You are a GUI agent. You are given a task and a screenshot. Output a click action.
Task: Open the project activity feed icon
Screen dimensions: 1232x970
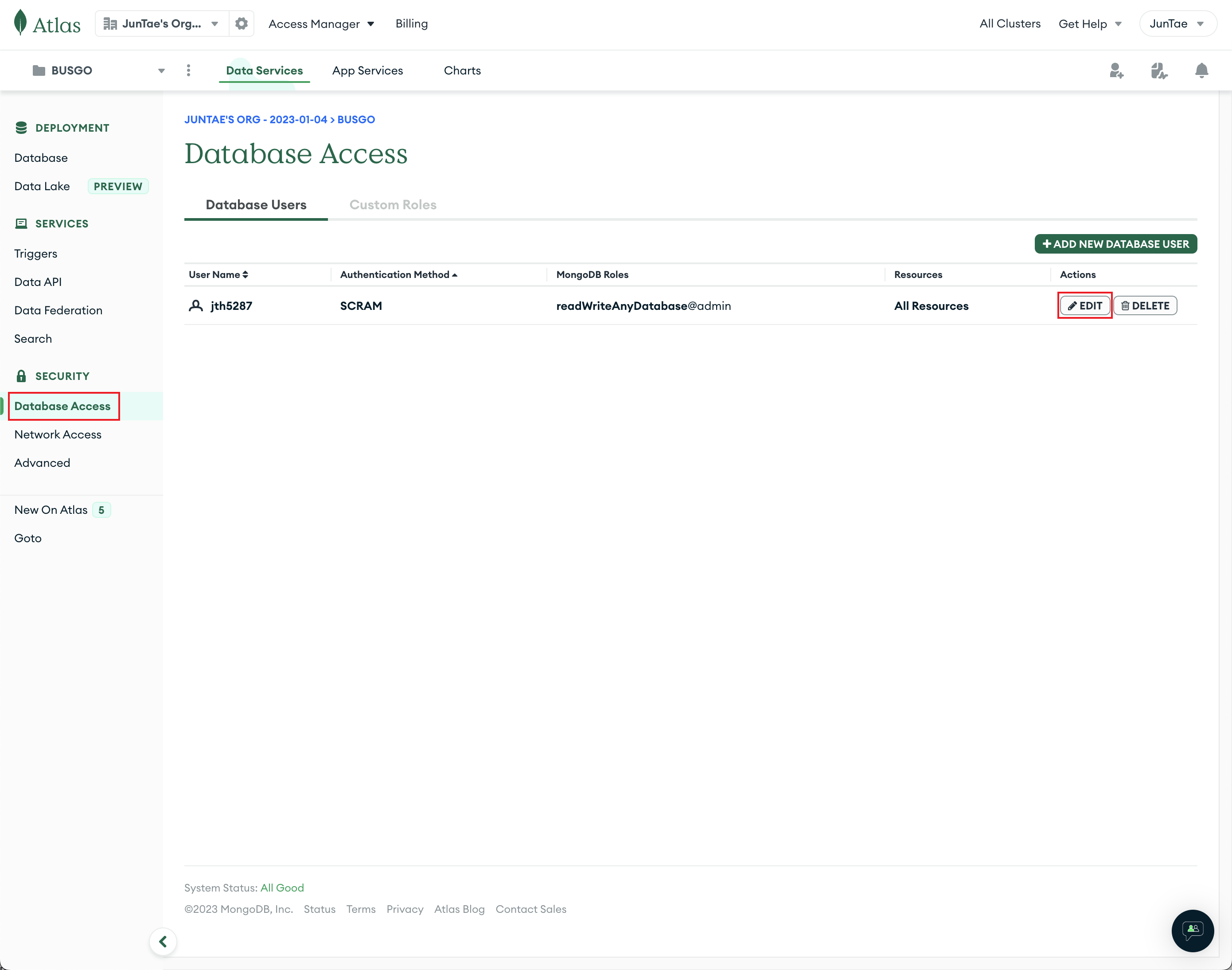tap(1159, 70)
